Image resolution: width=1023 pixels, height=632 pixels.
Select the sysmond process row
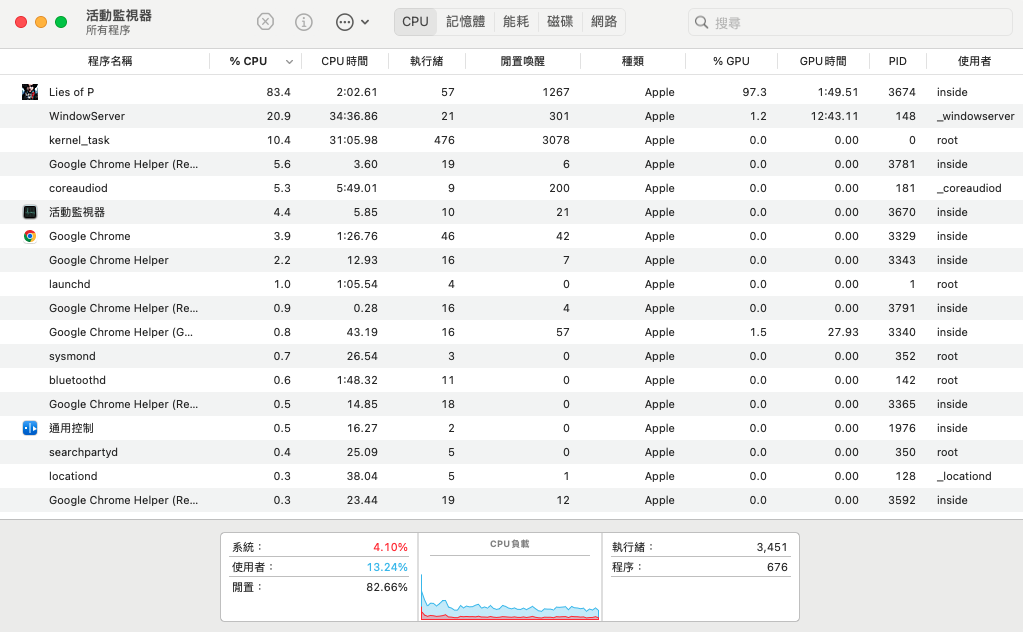tap(512, 356)
